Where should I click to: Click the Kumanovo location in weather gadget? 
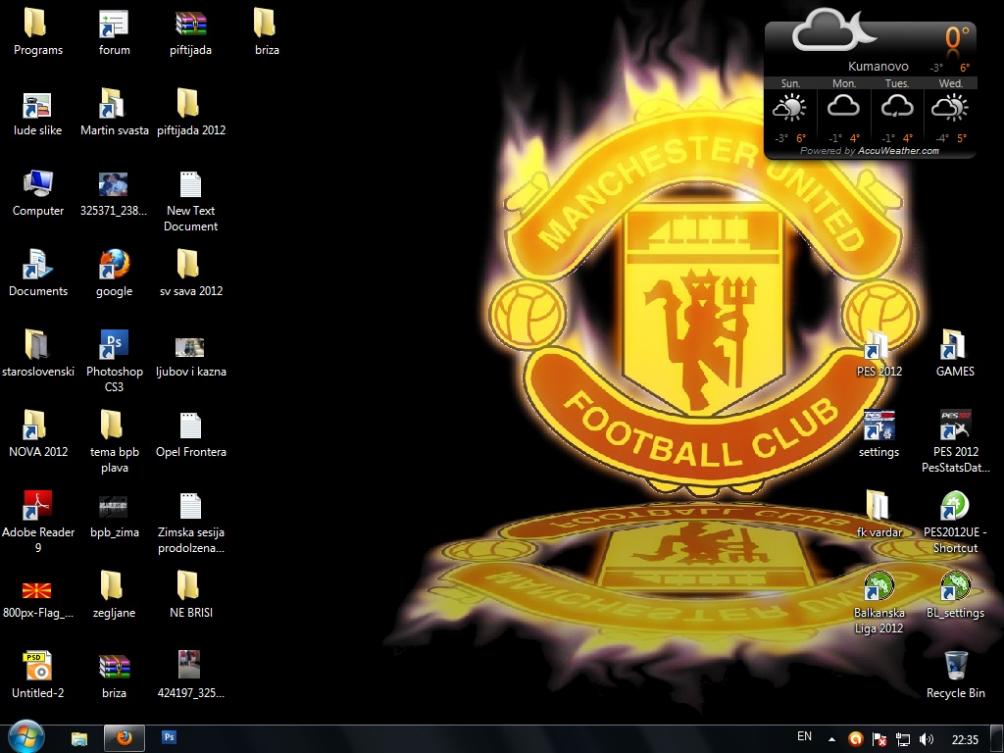[878, 66]
